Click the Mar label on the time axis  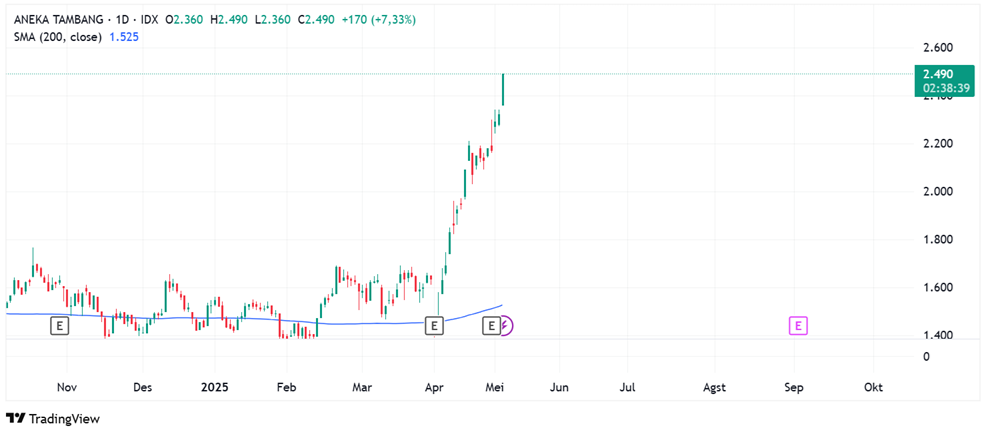point(362,388)
